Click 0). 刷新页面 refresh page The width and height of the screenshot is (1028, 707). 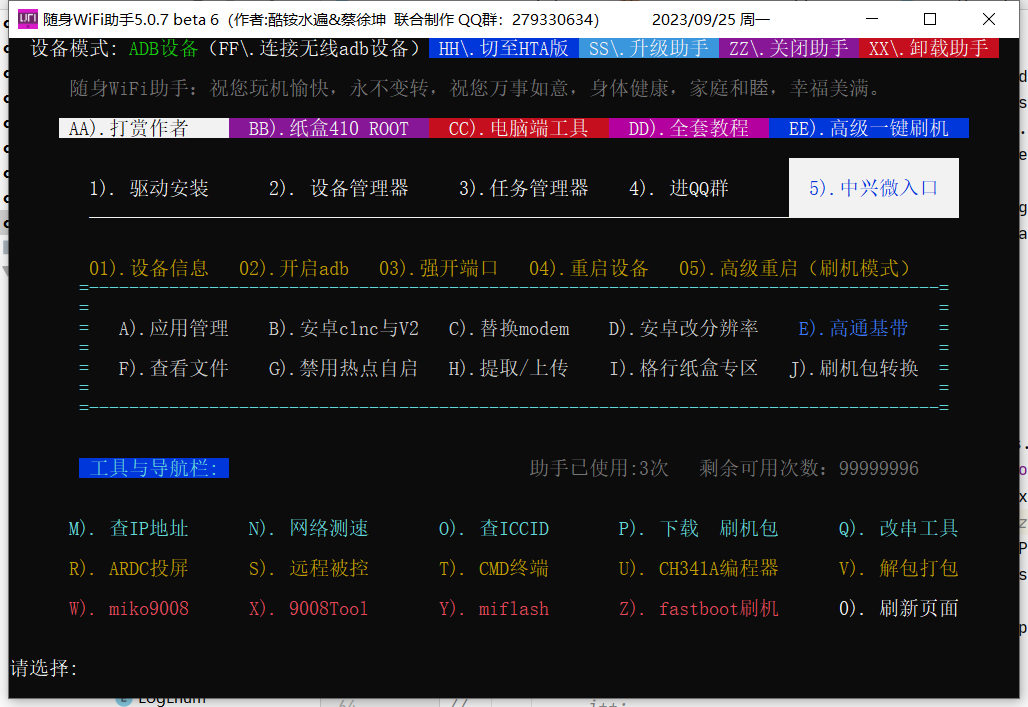[x=898, y=609]
